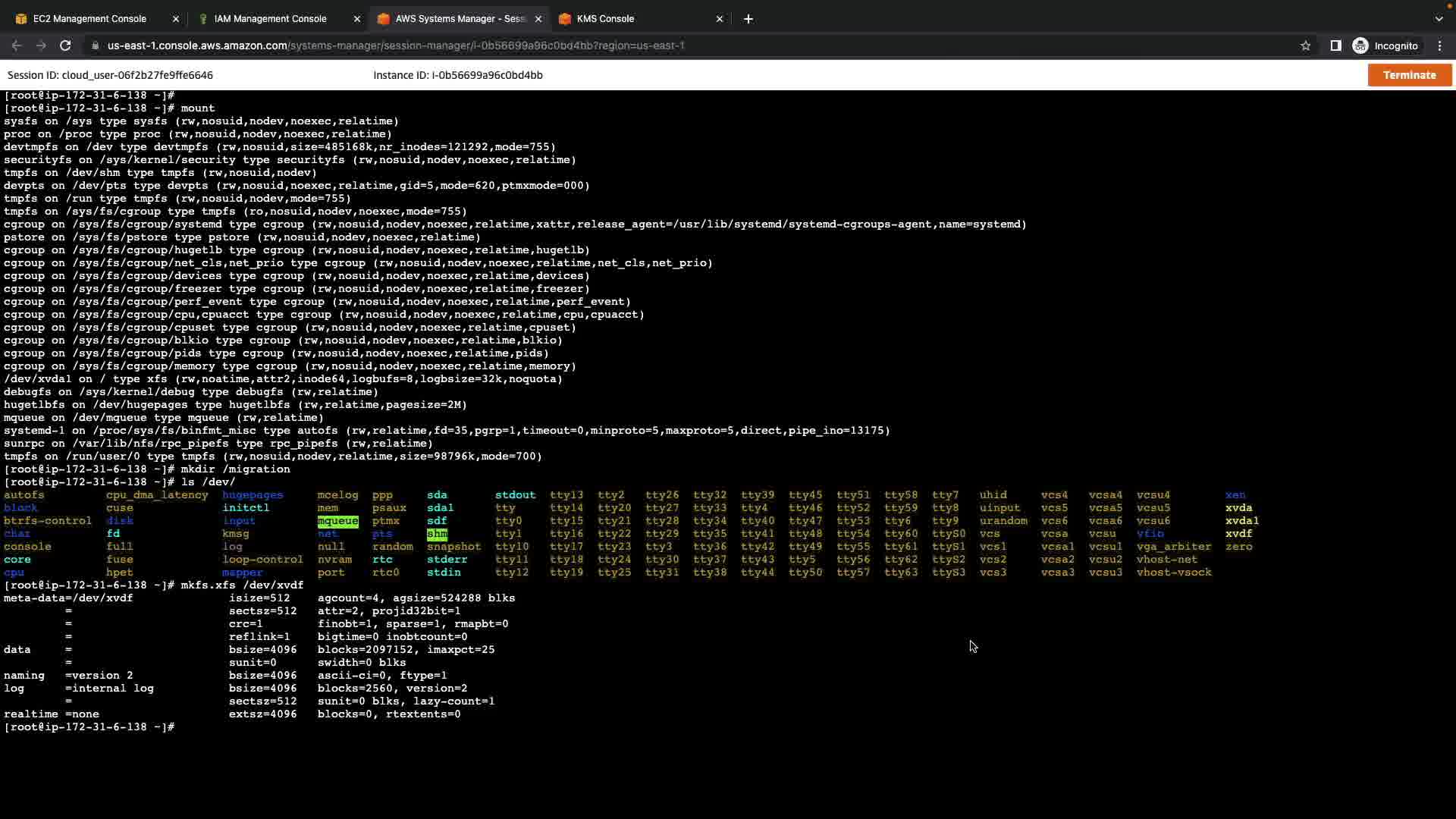Viewport: 1456px width, 819px height.
Task: View site info via the lock icon
Action: point(95,45)
